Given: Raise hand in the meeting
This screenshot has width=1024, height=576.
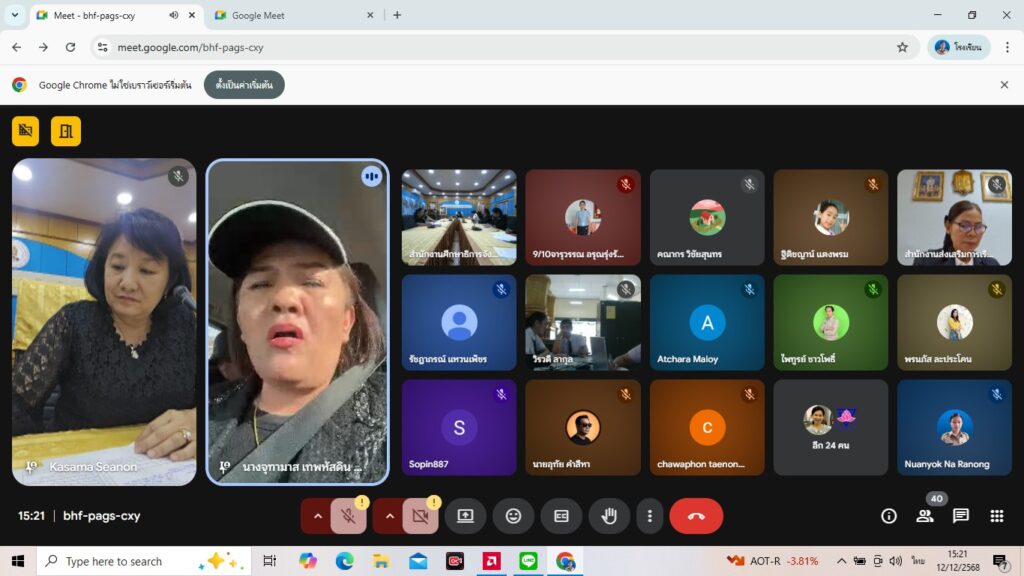Looking at the screenshot, I should pos(609,516).
